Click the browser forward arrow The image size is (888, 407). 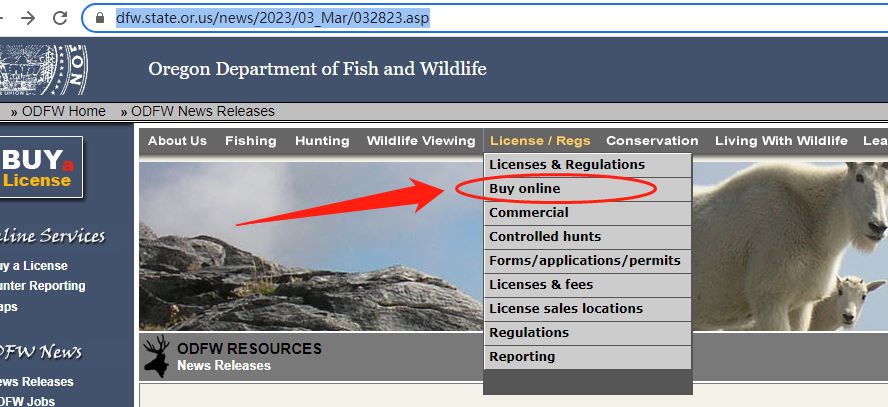coord(26,18)
